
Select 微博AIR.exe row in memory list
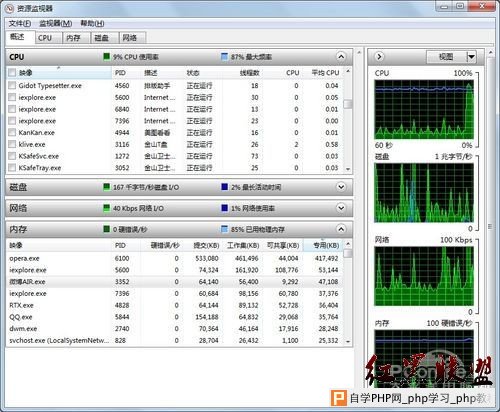[x=175, y=282]
